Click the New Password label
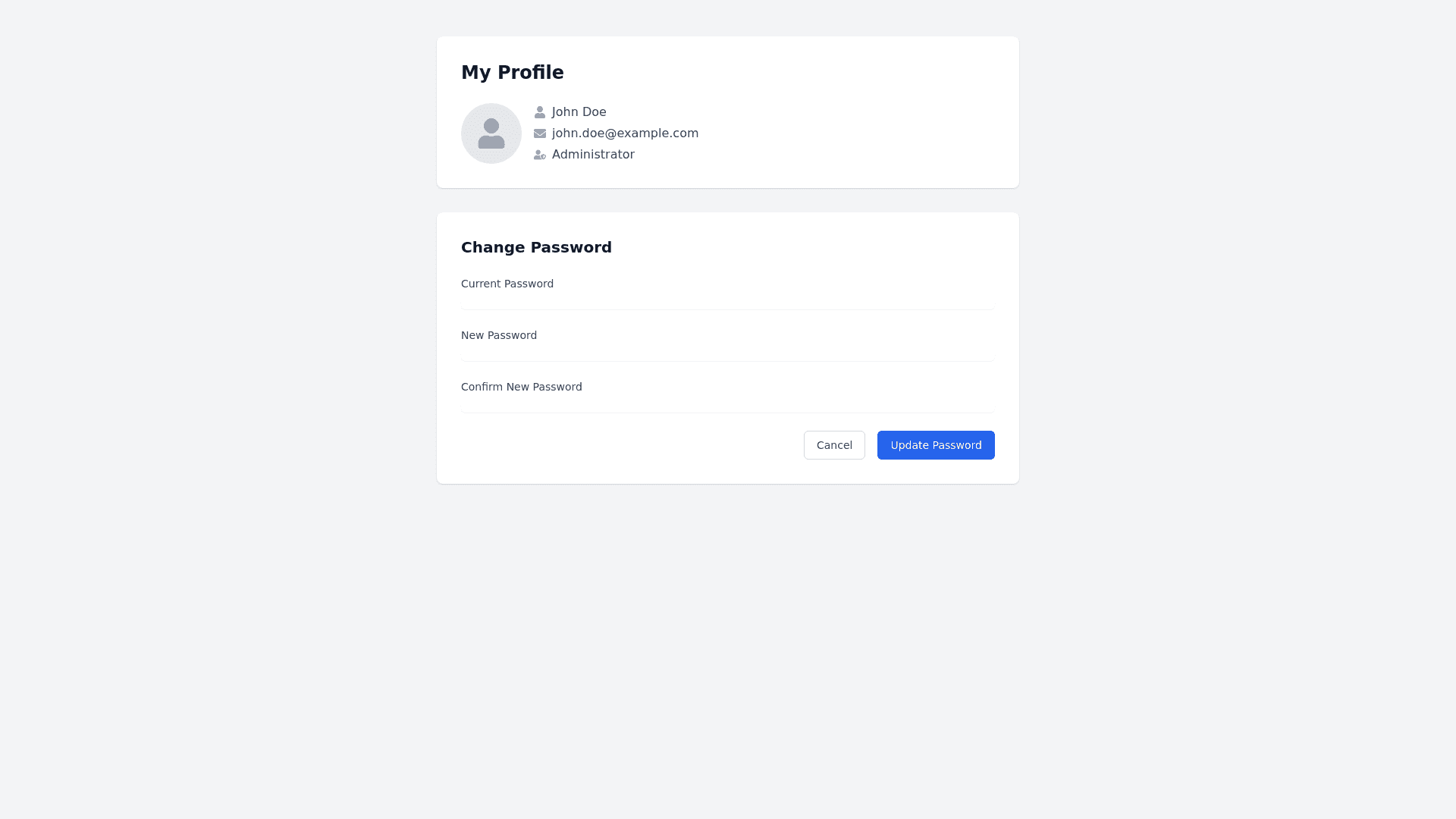 point(499,335)
